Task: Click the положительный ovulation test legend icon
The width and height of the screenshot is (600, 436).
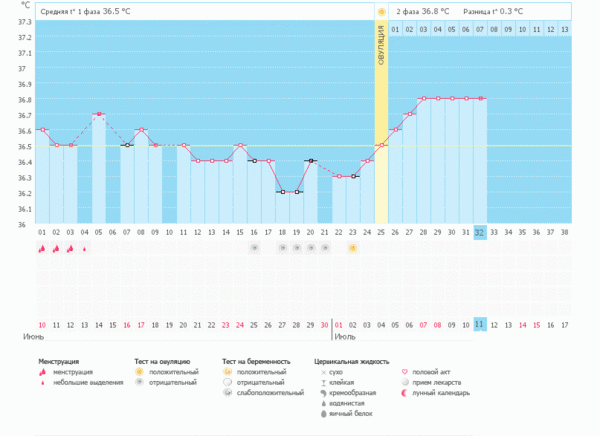Action: click(138, 371)
